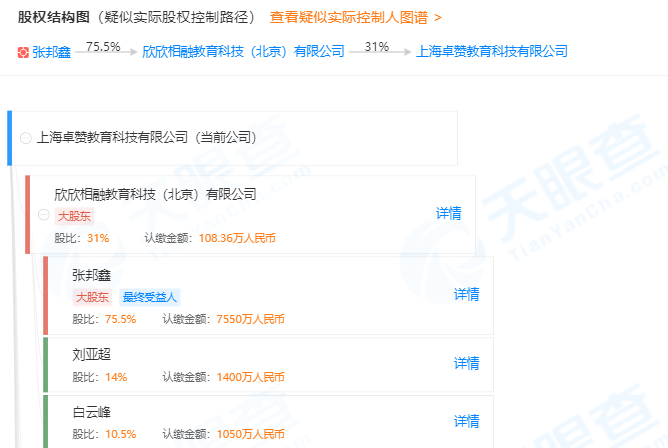Click the 最终受益人 tag on 张邦鑫

(149, 297)
